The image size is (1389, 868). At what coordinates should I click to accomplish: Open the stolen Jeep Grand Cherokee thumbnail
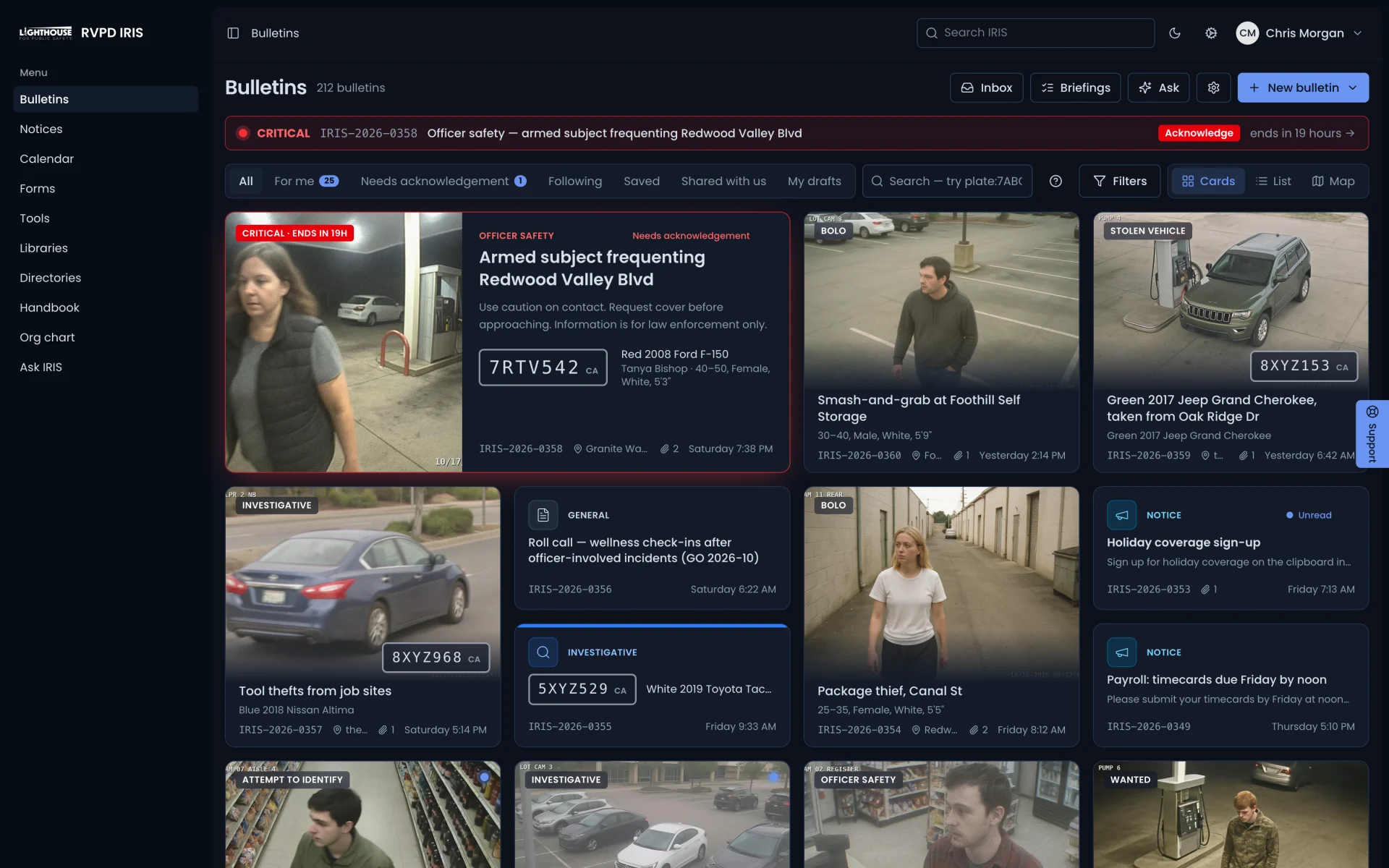[x=1231, y=300]
